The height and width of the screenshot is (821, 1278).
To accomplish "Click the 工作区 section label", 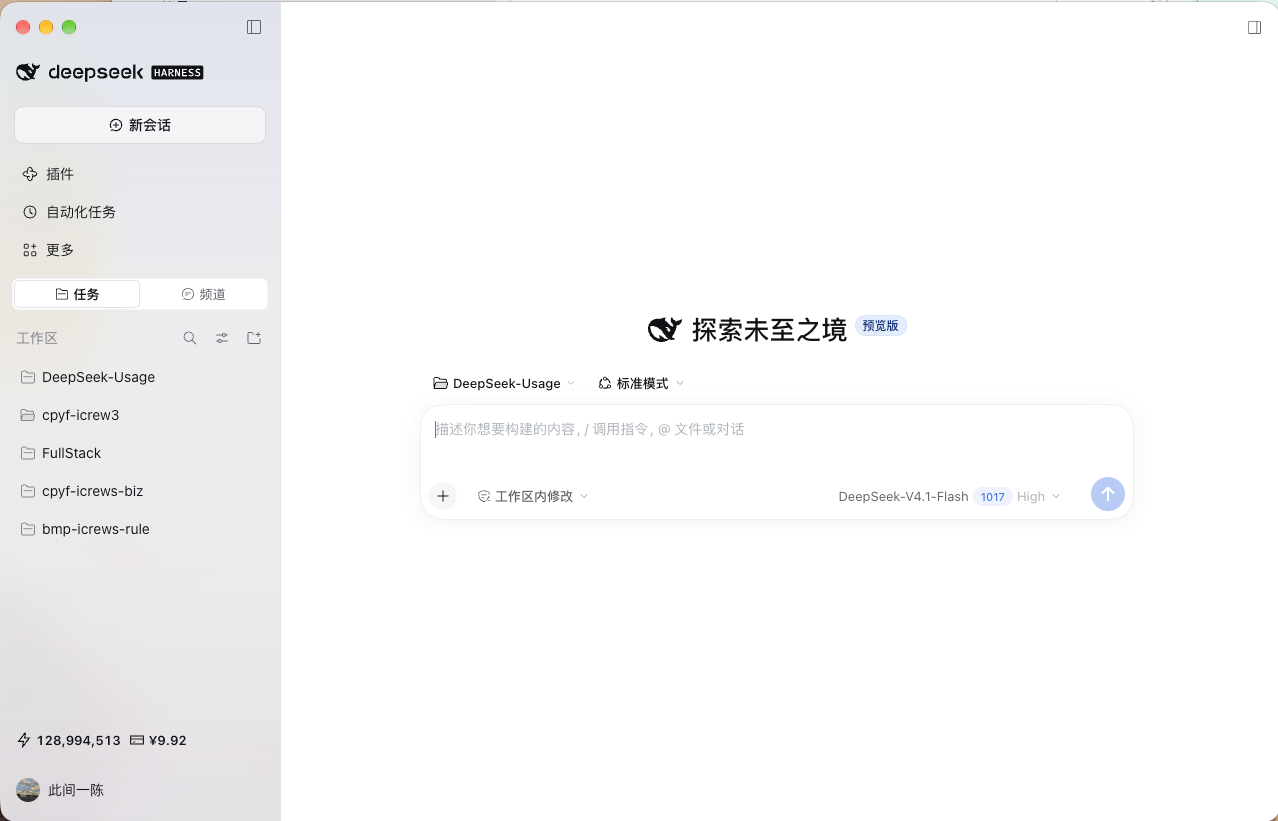I will pyautogui.click(x=37, y=338).
